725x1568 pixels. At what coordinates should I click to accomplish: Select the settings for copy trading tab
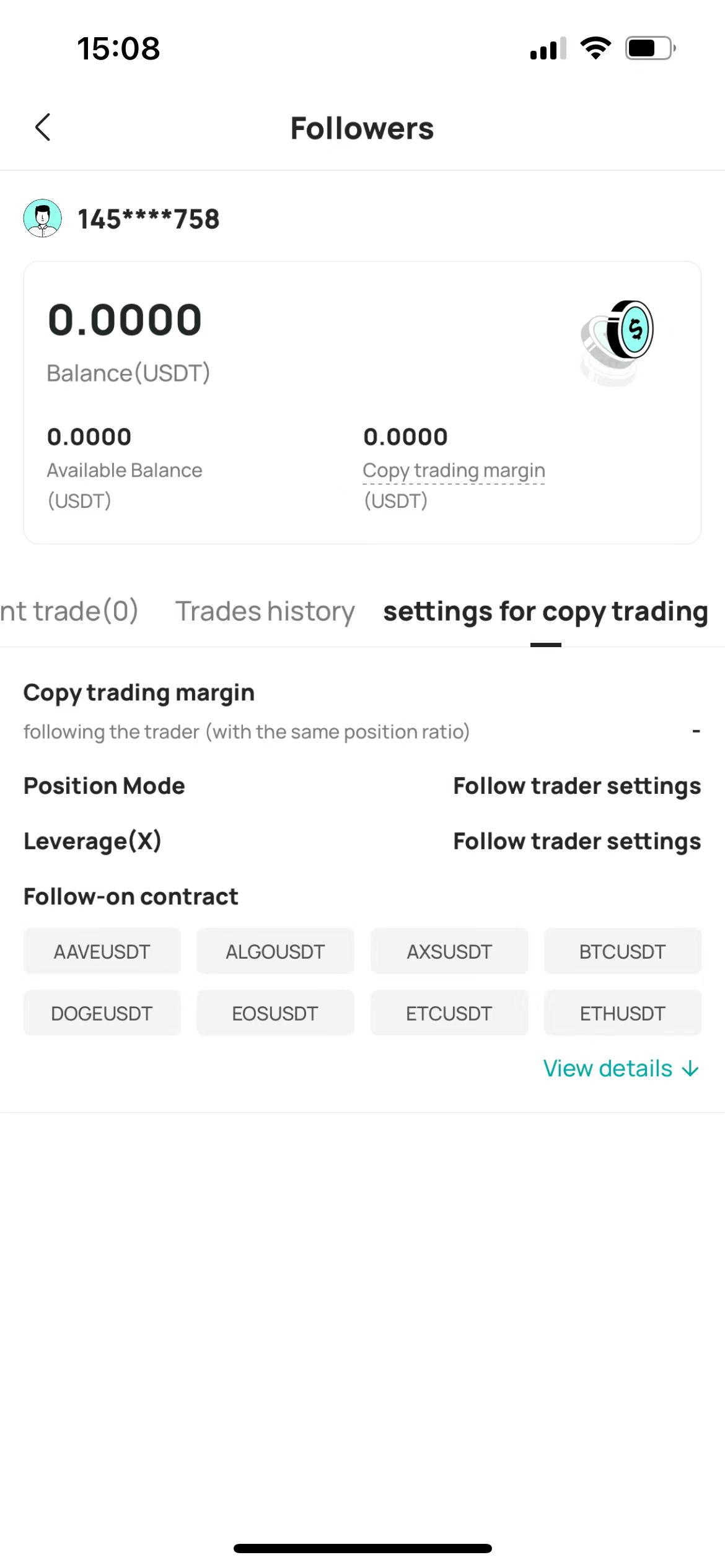[545, 611]
